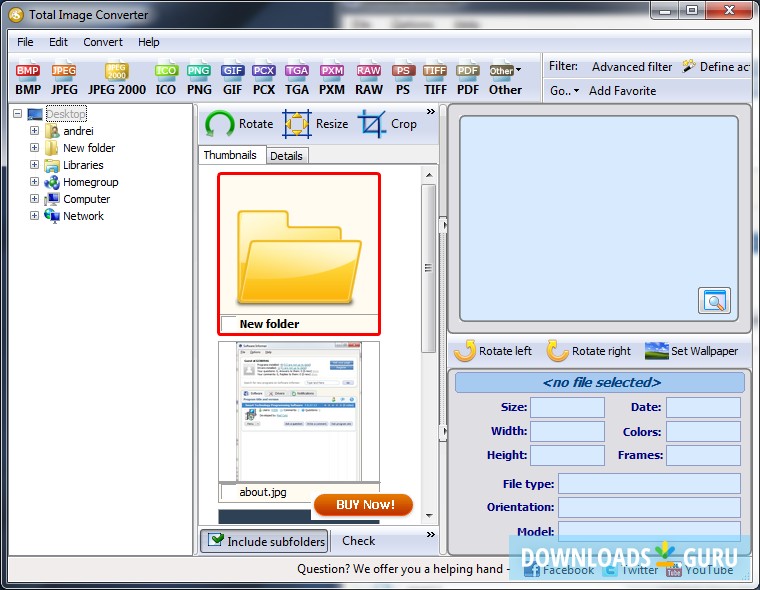Open the File menu

point(25,42)
